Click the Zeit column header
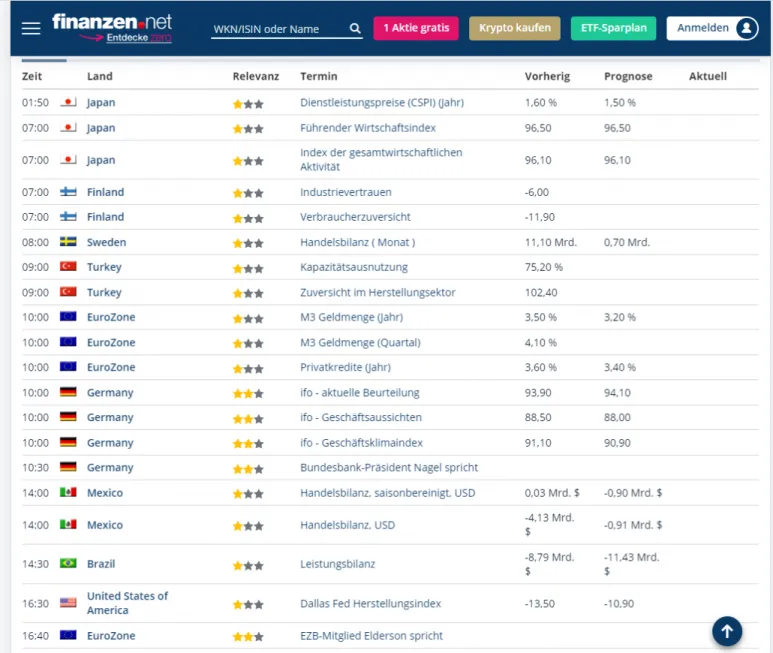The image size is (773, 653). coord(32,76)
